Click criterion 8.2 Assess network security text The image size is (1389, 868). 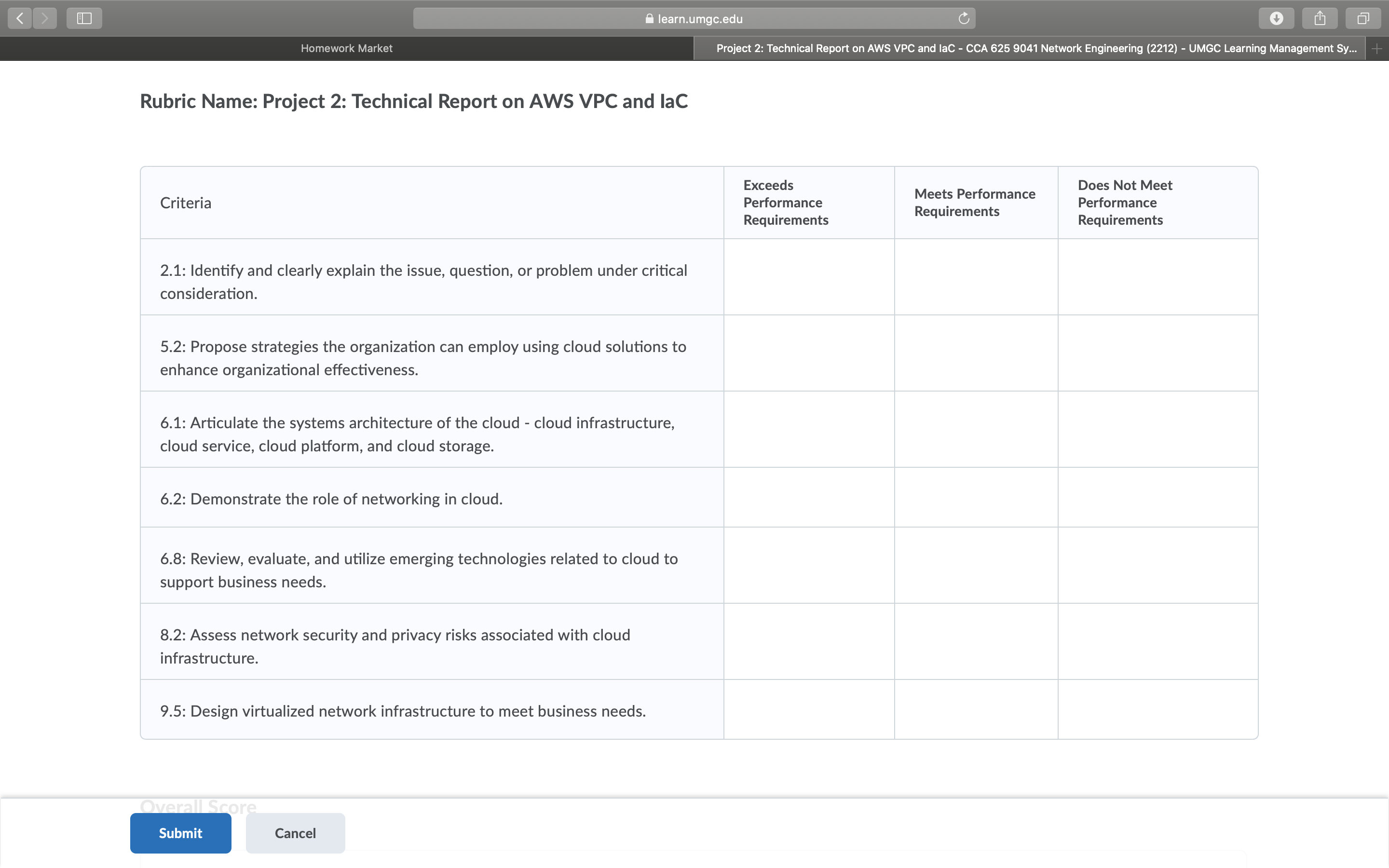pos(395,646)
